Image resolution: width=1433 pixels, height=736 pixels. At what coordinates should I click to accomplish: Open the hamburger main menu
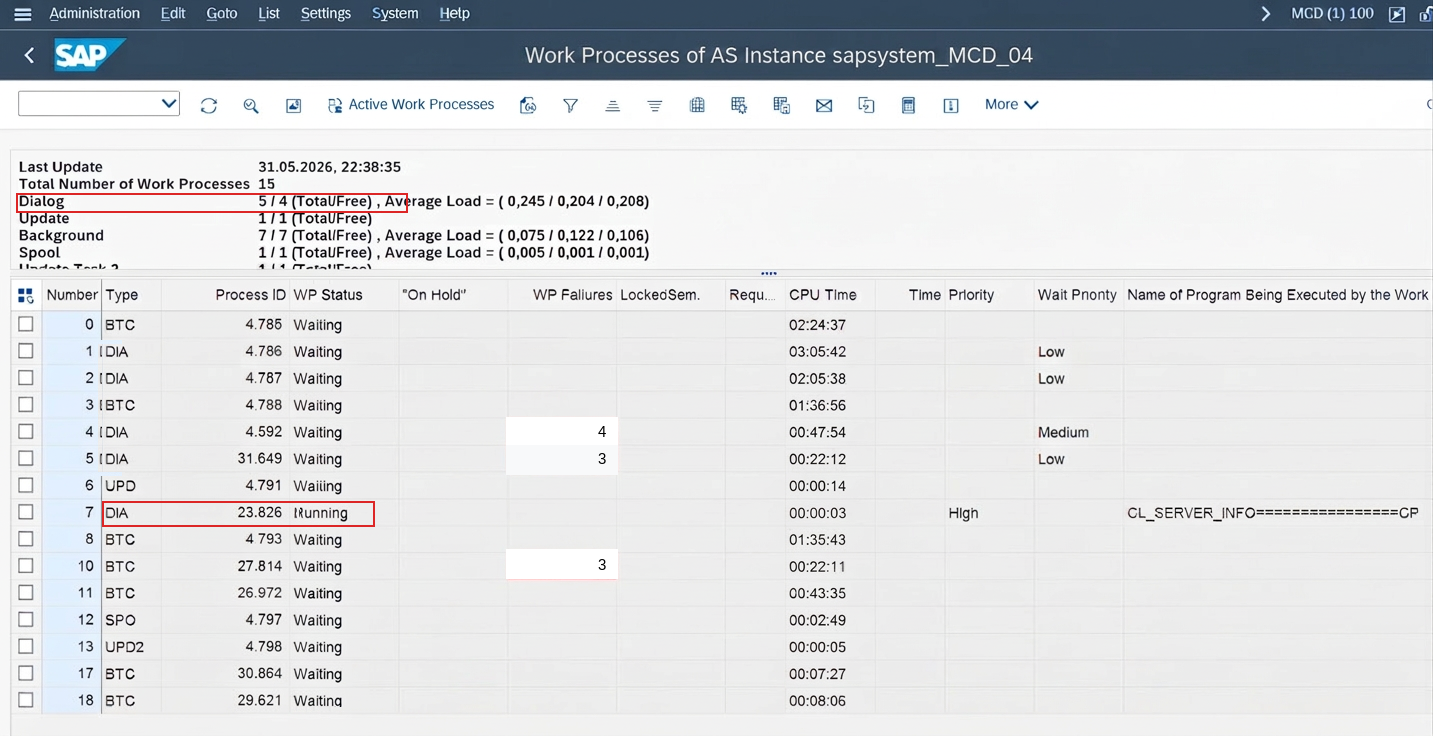(23, 14)
